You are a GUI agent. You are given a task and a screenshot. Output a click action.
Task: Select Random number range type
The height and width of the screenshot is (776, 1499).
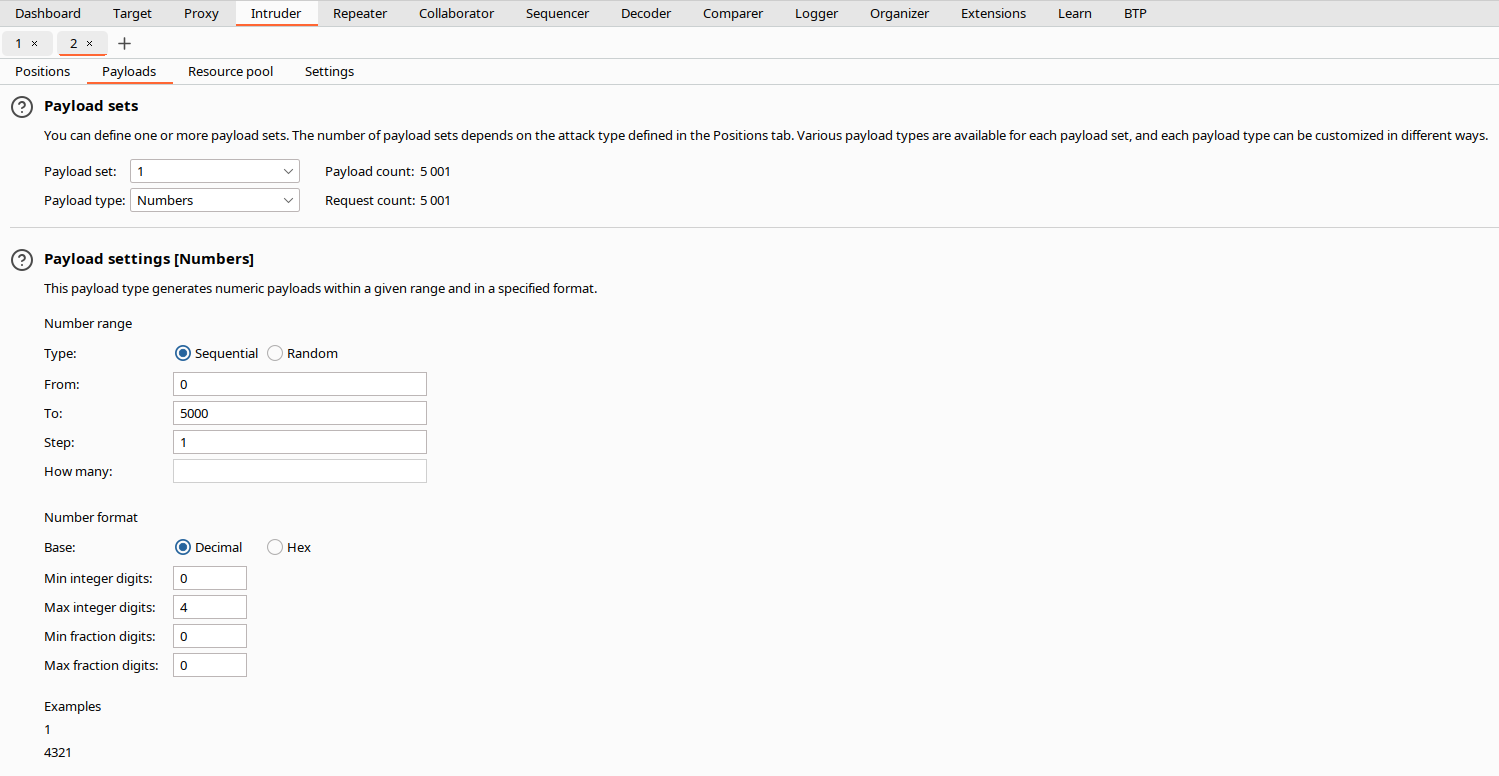point(275,354)
